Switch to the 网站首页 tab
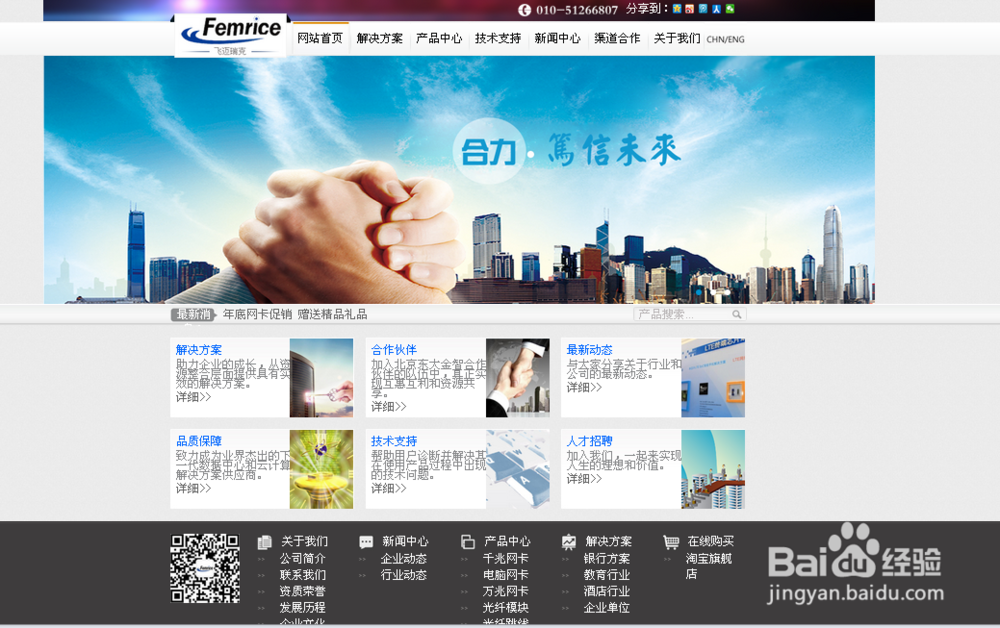The width and height of the screenshot is (1000, 628). [318, 38]
